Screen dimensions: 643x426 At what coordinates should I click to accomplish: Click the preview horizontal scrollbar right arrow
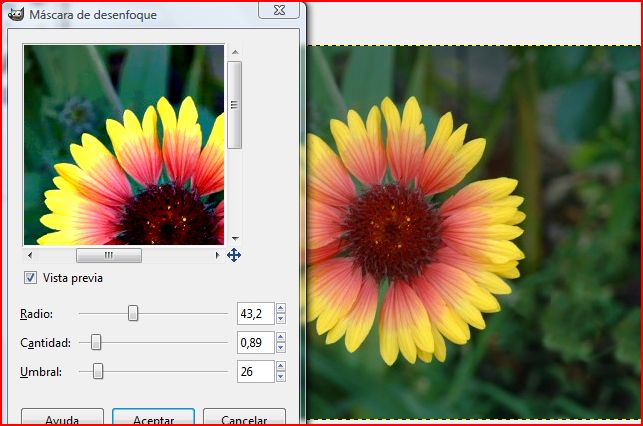pyautogui.click(x=217, y=255)
